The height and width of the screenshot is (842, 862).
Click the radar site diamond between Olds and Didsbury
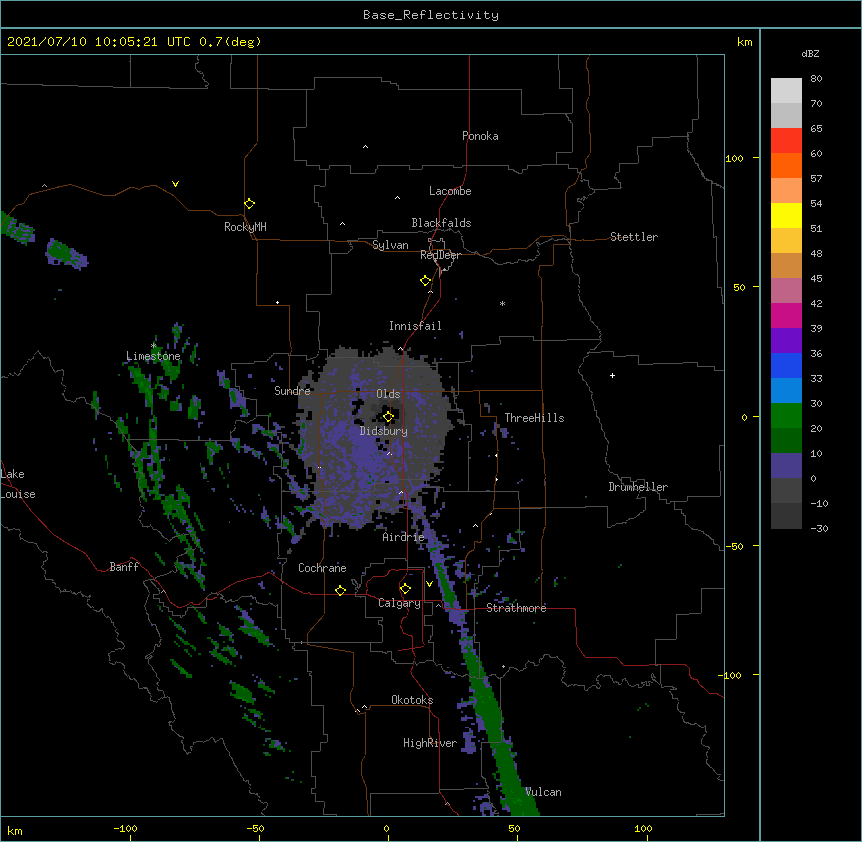pyautogui.click(x=388, y=416)
